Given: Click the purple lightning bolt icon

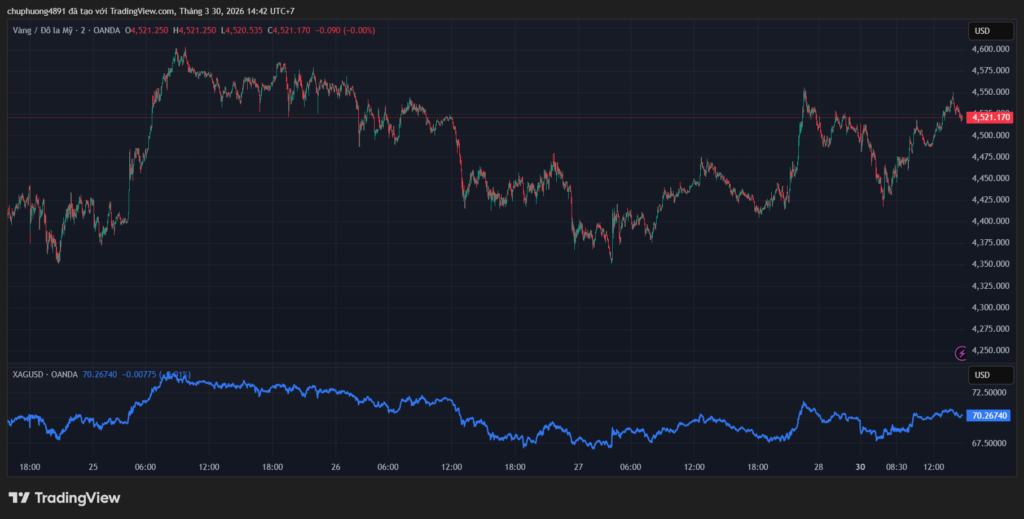Looking at the screenshot, I should 961,352.
